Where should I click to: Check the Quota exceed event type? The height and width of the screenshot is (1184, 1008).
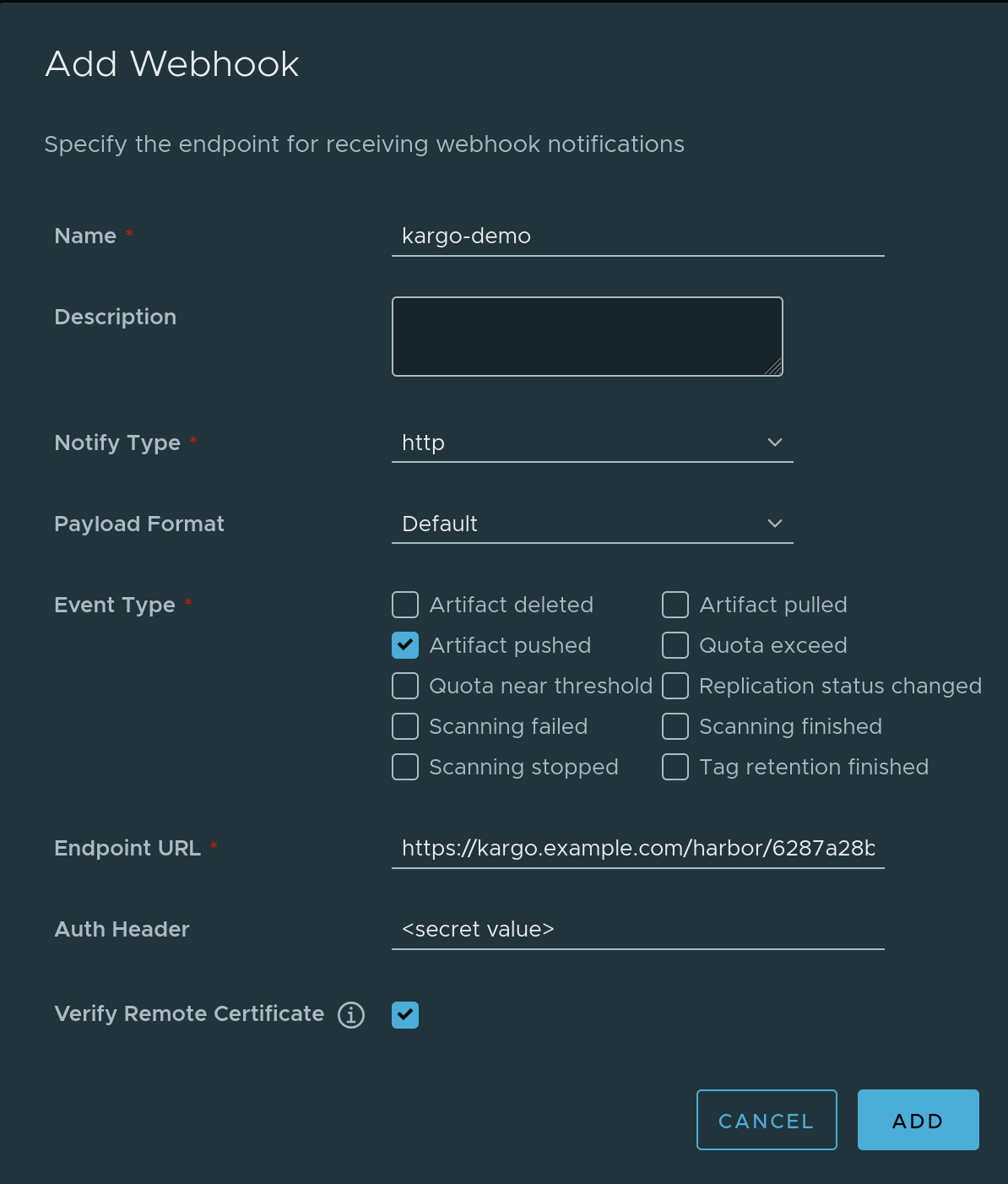pyautogui.click(x=675, y=644)
